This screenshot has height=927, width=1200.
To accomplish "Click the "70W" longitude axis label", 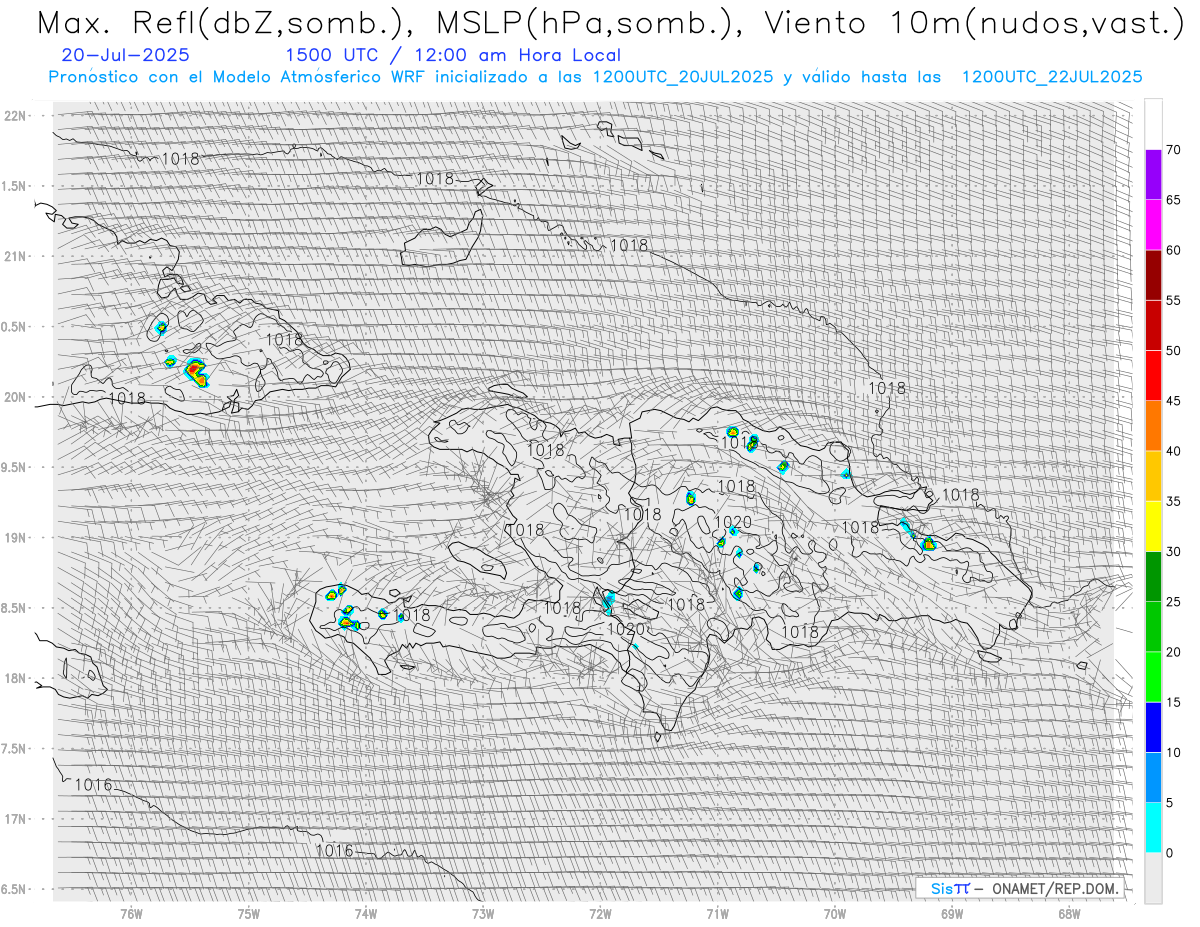I will (835, 913).
